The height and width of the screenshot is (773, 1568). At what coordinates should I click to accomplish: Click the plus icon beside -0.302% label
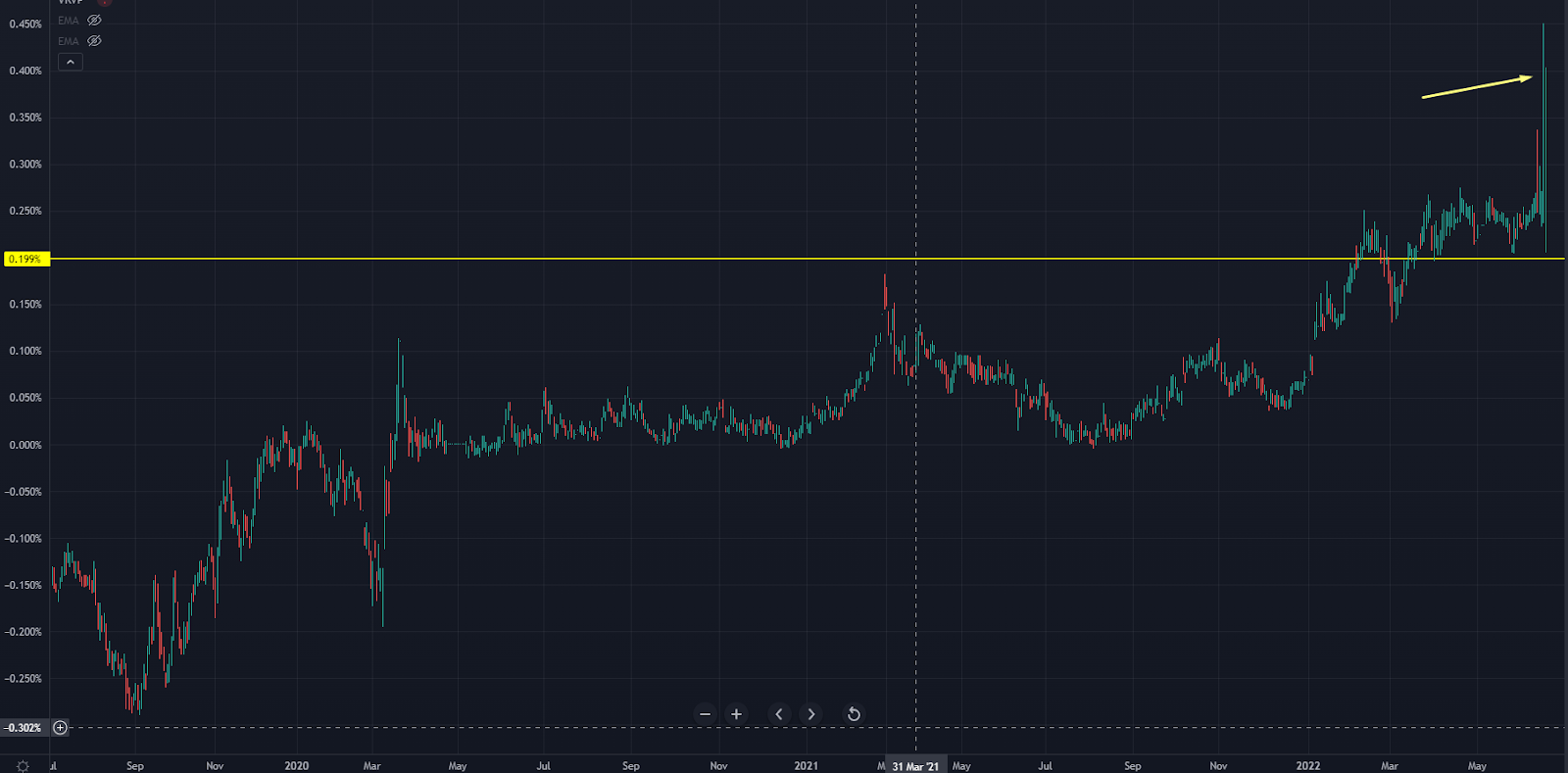click(x=60, y=728)
